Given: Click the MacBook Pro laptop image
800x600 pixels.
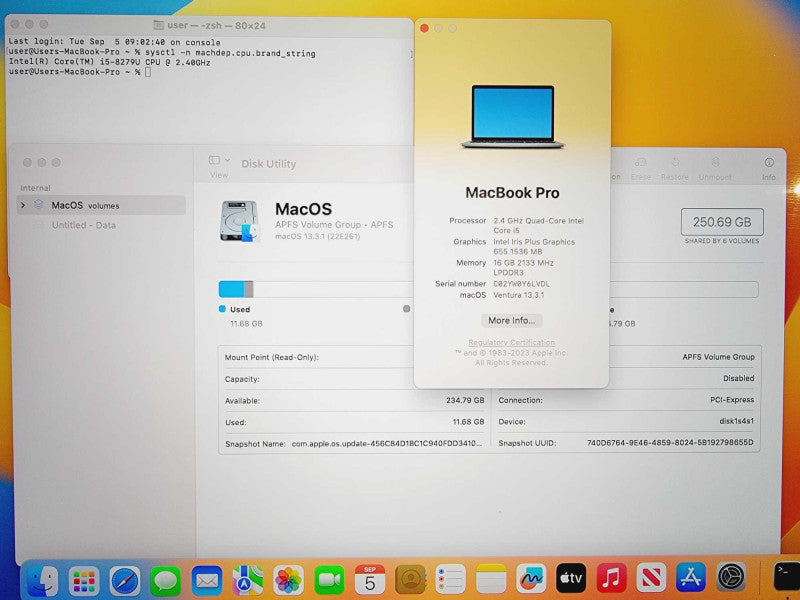Looking at the screenshot, I should [512, 117].
